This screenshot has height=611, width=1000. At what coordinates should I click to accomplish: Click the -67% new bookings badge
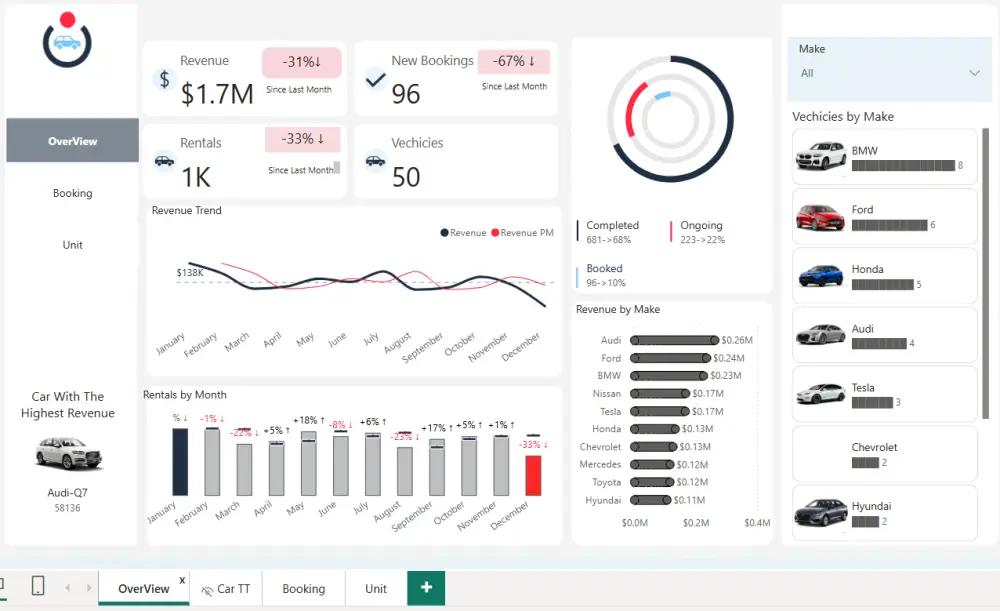514,61
